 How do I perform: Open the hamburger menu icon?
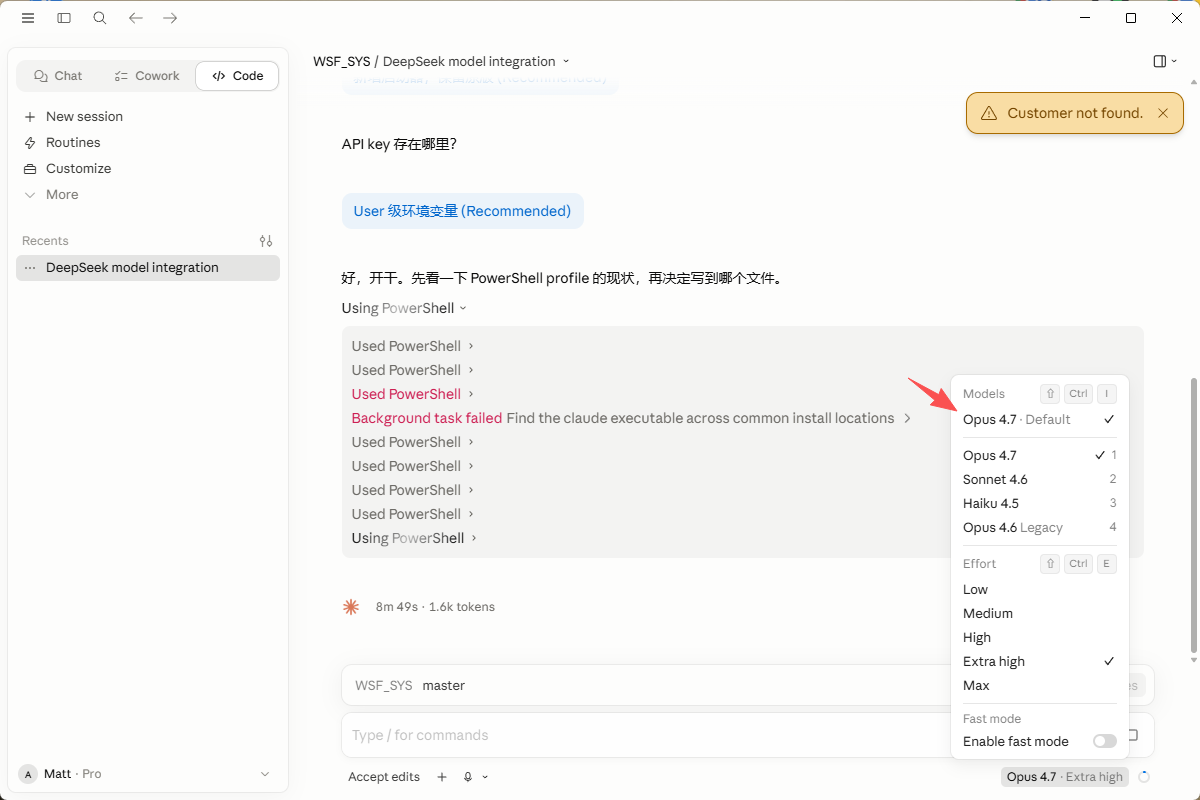28,18
